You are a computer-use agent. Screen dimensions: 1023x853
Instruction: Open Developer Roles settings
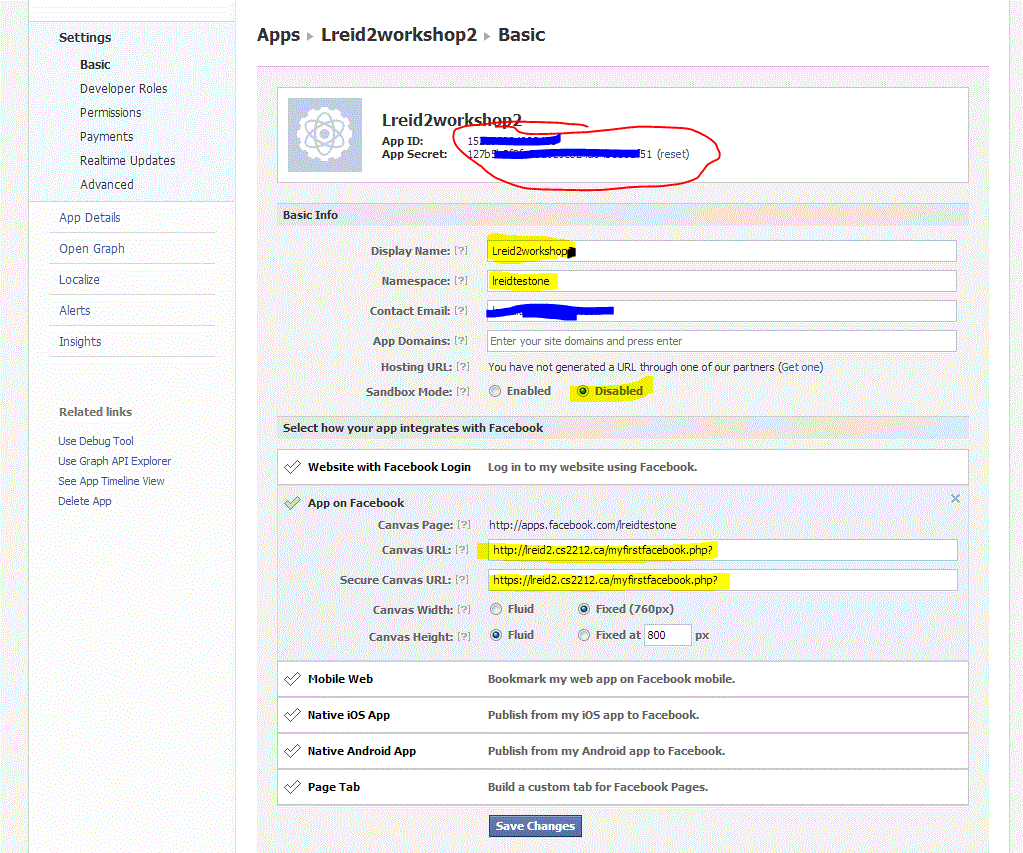click(123, 89)
